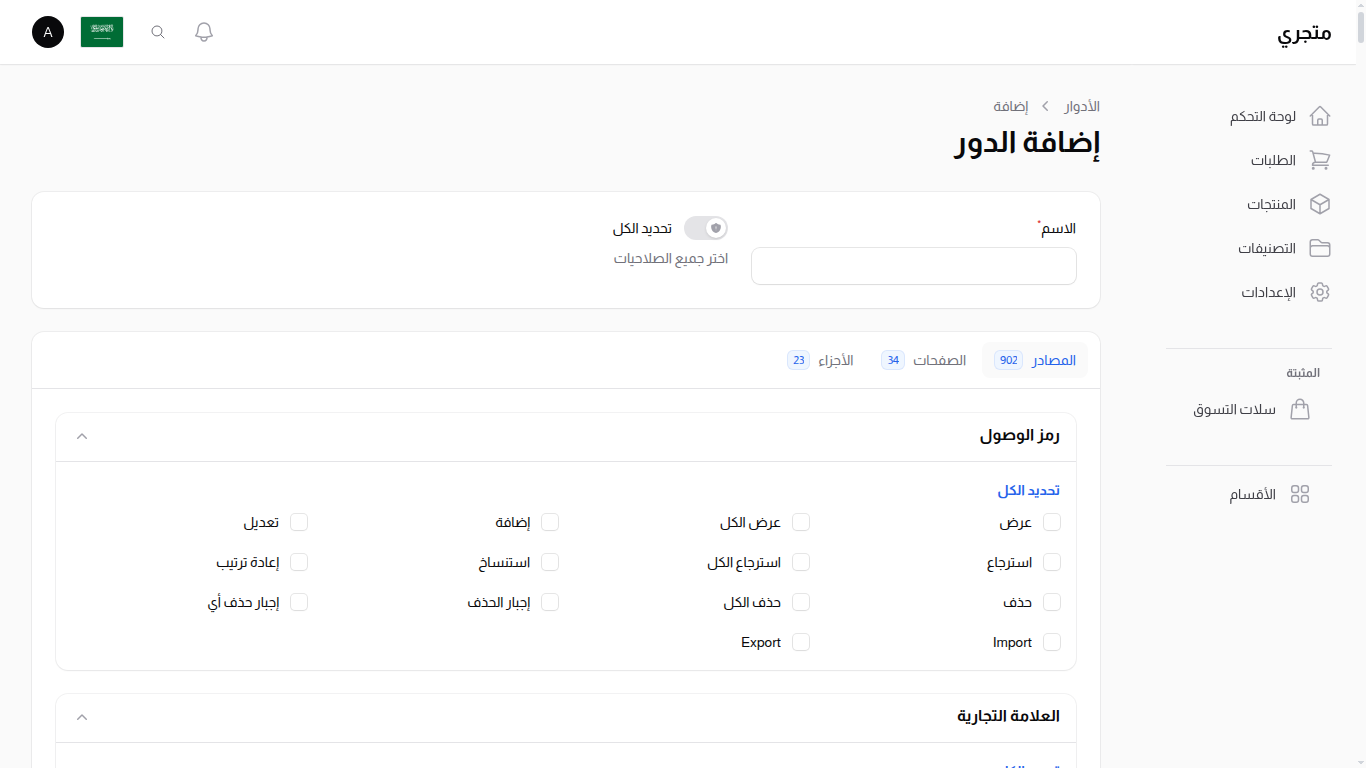This screenshot has width=1366, height=768.
Task: Open الأقسام via the grid icon
Action: click(1300, 493)
